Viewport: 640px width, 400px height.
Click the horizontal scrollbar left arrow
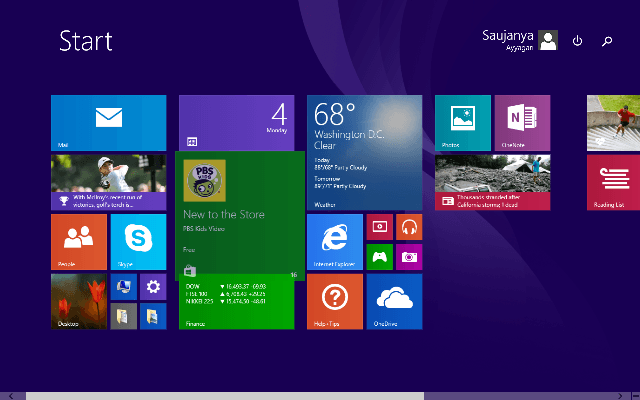click(11, 396)
